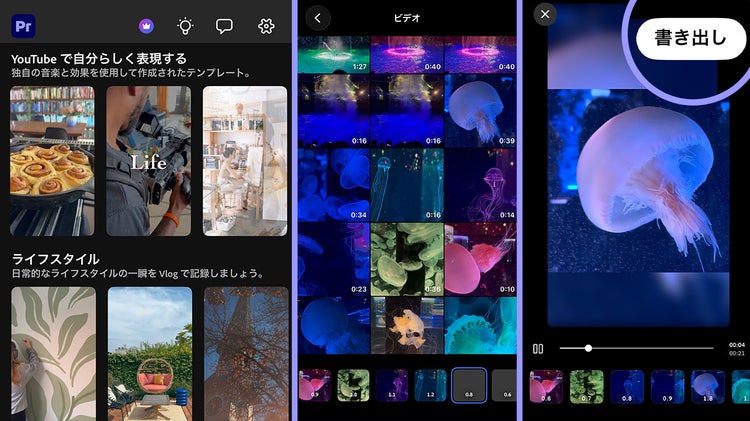This screenshot has width=750, height=421.
Task: Select the 1.1 purple clip slot in picker
Action: (x=392, y=385)
